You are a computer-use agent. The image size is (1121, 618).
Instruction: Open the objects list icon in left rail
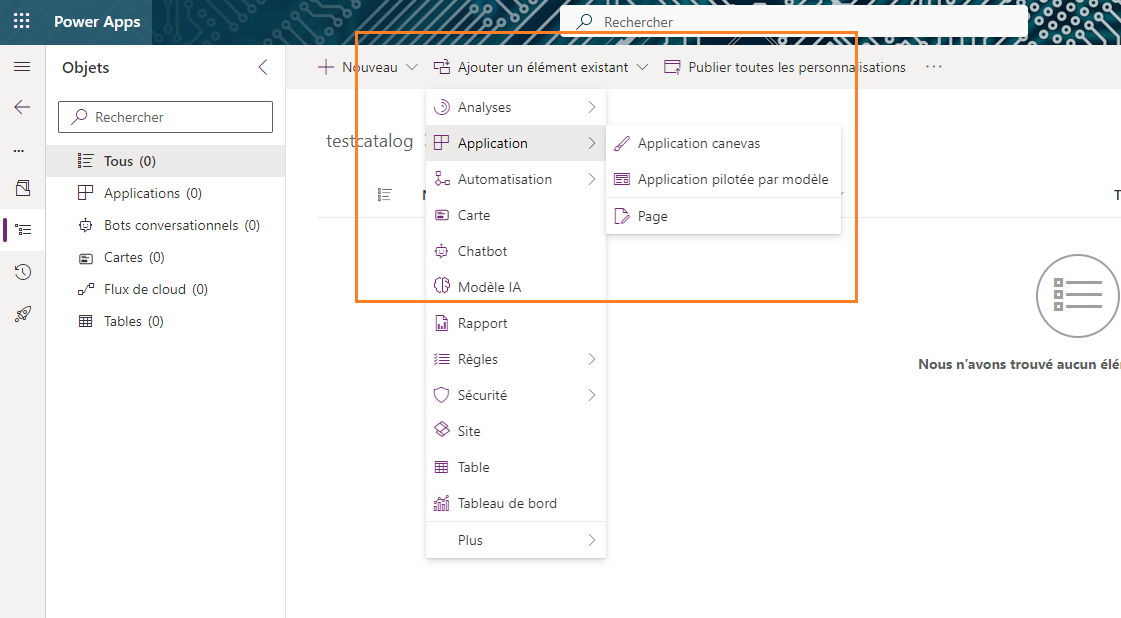(24, 229)
